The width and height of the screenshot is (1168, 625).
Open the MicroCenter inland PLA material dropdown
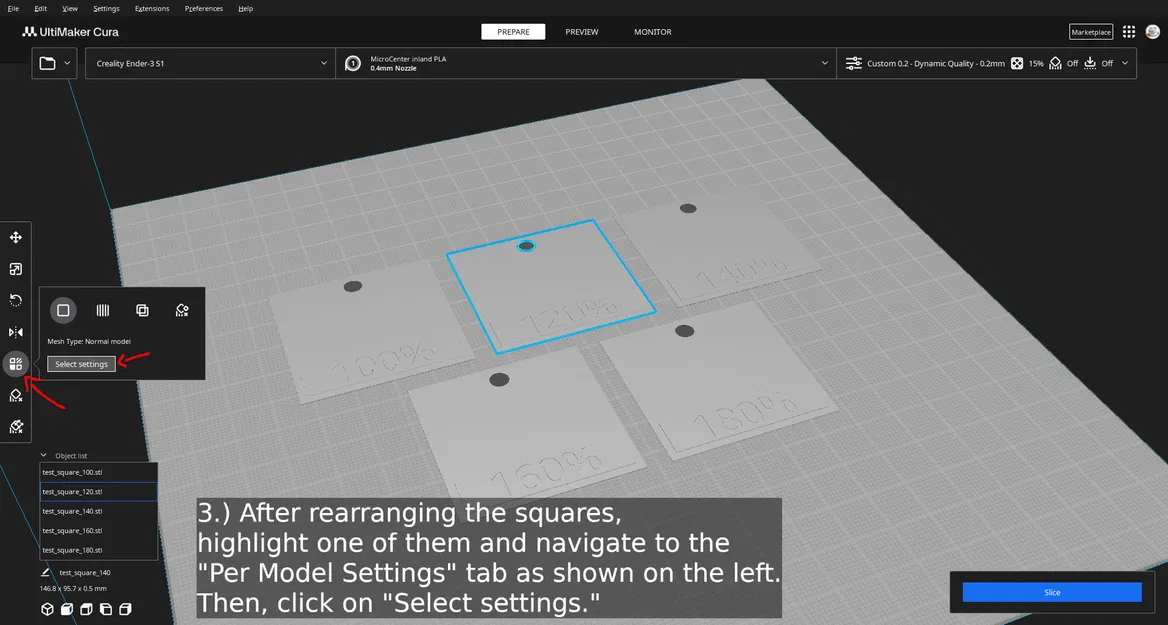coord(586,63)
